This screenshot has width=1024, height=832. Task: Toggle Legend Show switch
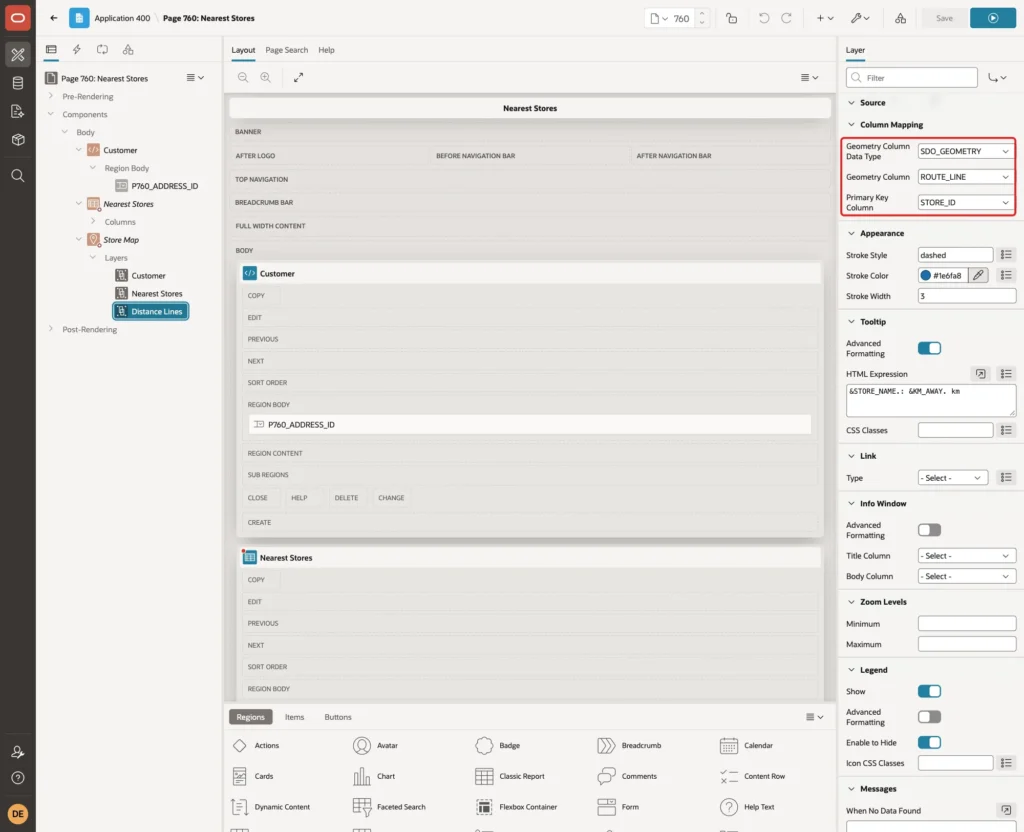pyautogui.click(x=929, y=691)
